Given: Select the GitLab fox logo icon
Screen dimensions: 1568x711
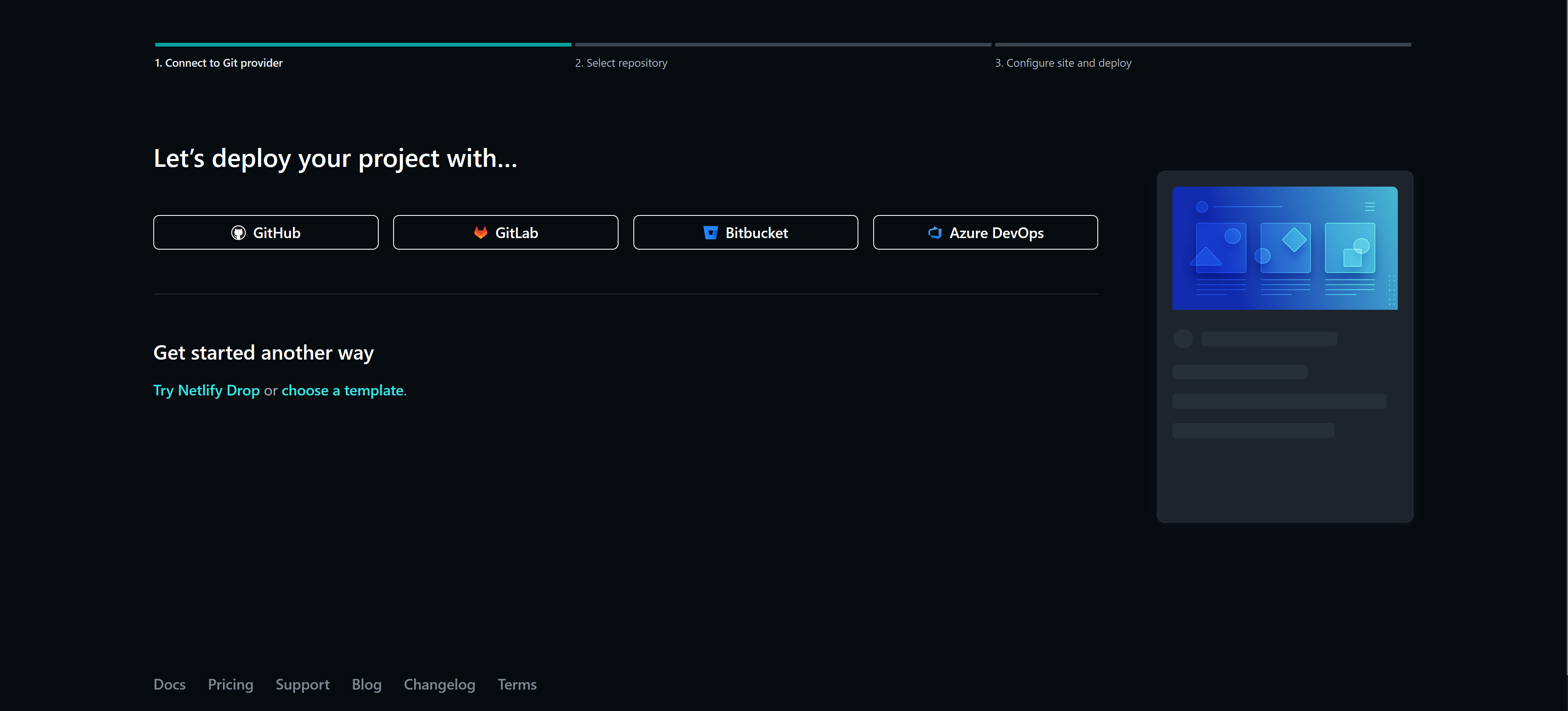Looking at the screenshot, I should [x=481, y=232].
